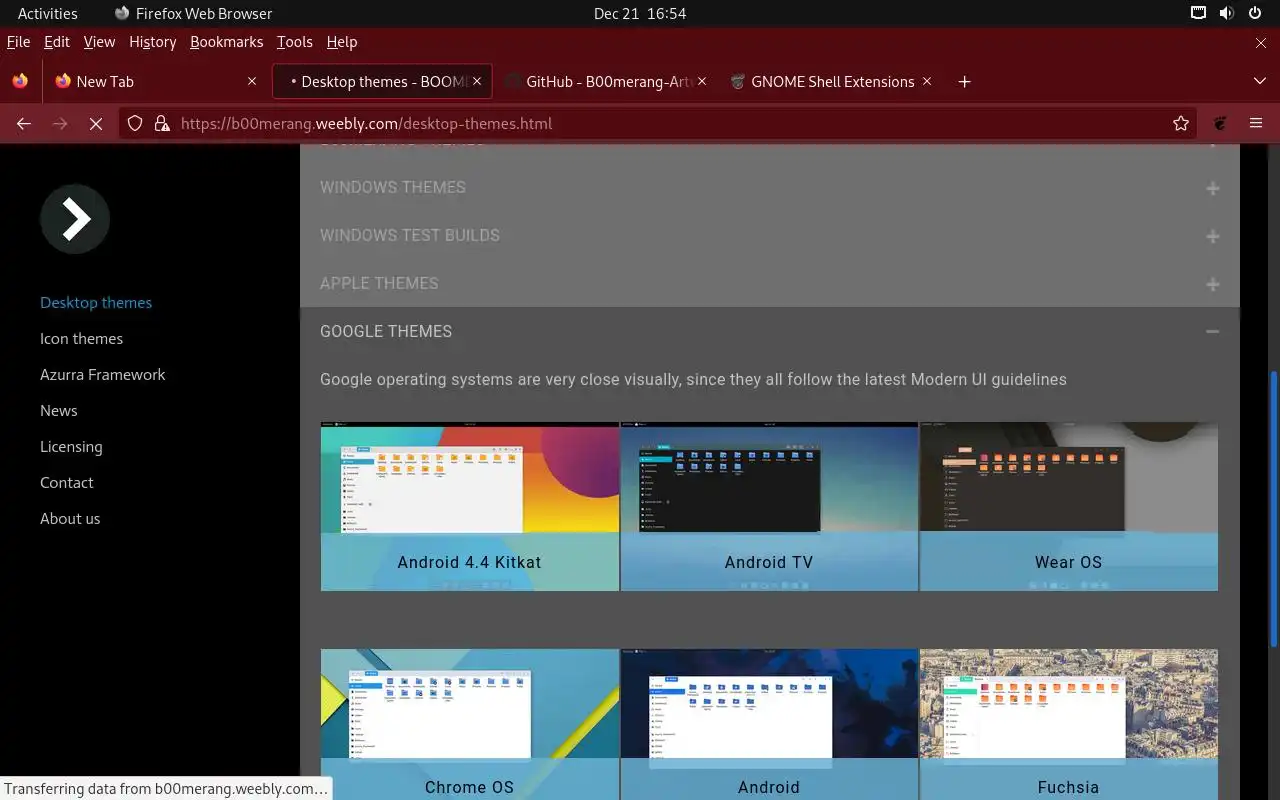Expand the Windows Themes section
This screenshot has height=800, width=1280.
click(770, 187)
